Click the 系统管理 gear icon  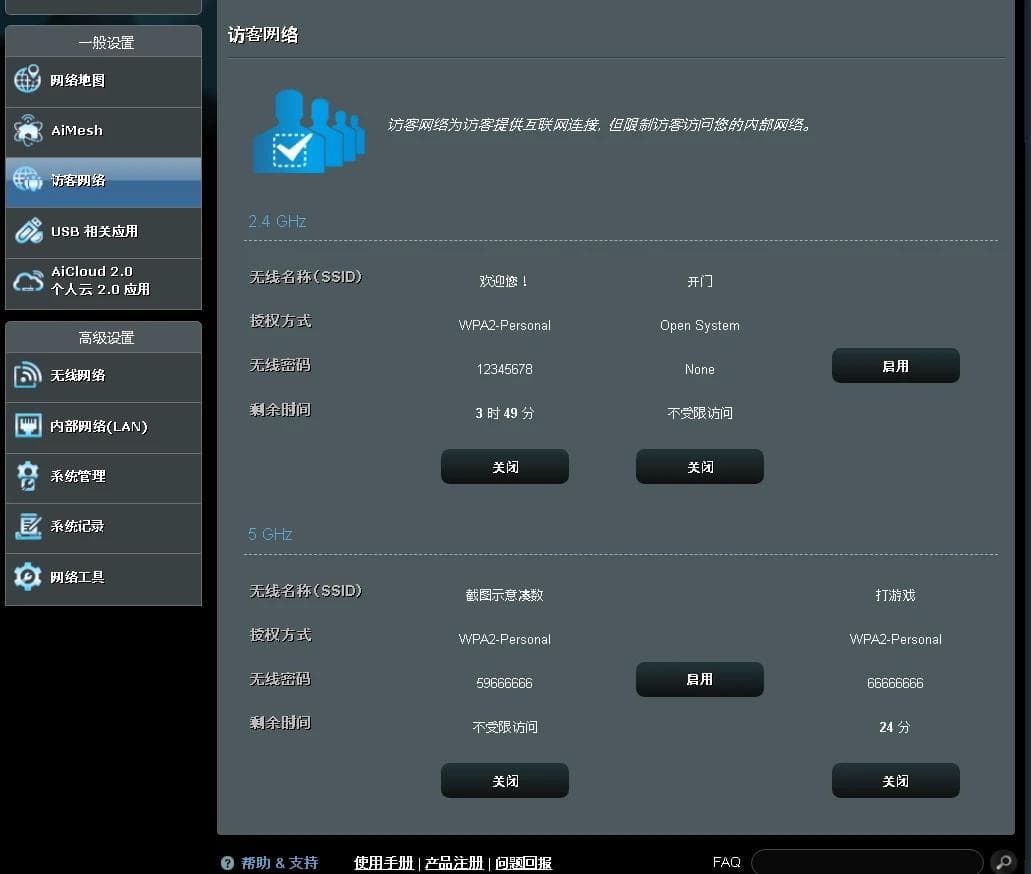point(28,475)
